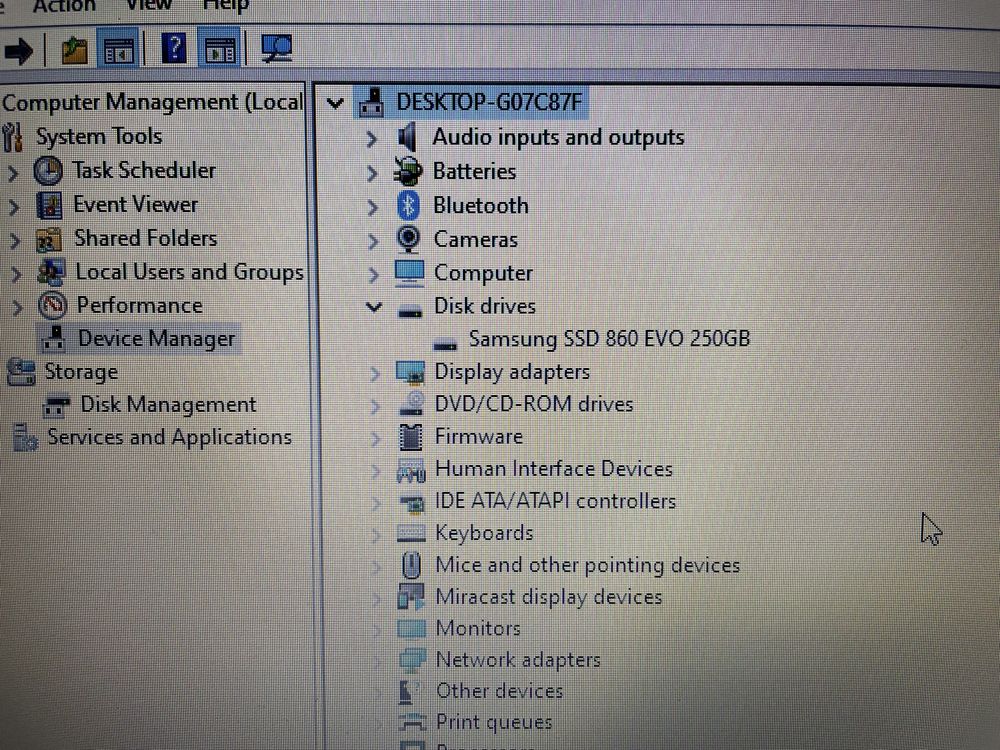This screenshot has height=750, width=1000.
Task: Expand the DVD/CD-ROM drives category
Action: tap(376, 406)
